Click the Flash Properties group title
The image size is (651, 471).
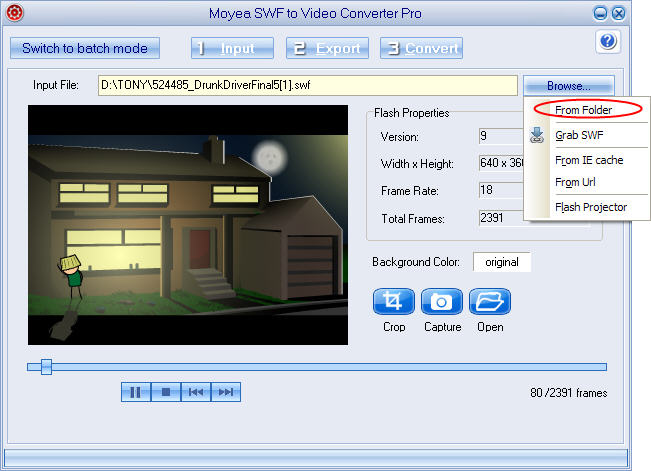411,113
